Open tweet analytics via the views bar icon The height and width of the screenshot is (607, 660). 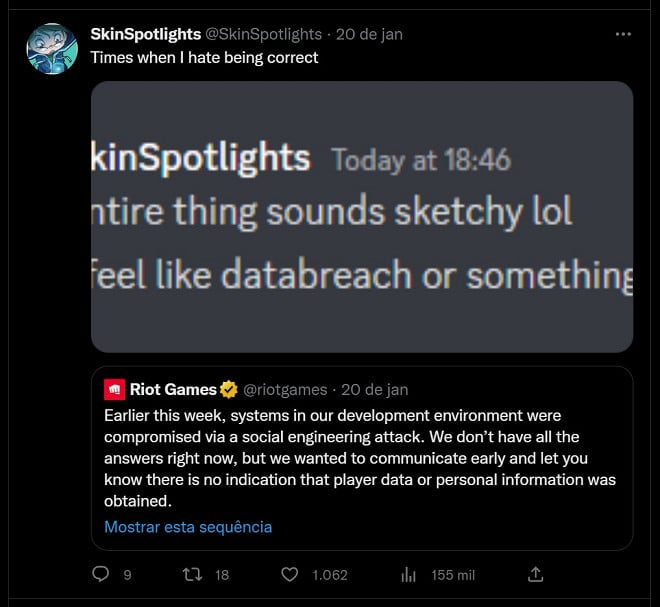click(x=408, y=574)
